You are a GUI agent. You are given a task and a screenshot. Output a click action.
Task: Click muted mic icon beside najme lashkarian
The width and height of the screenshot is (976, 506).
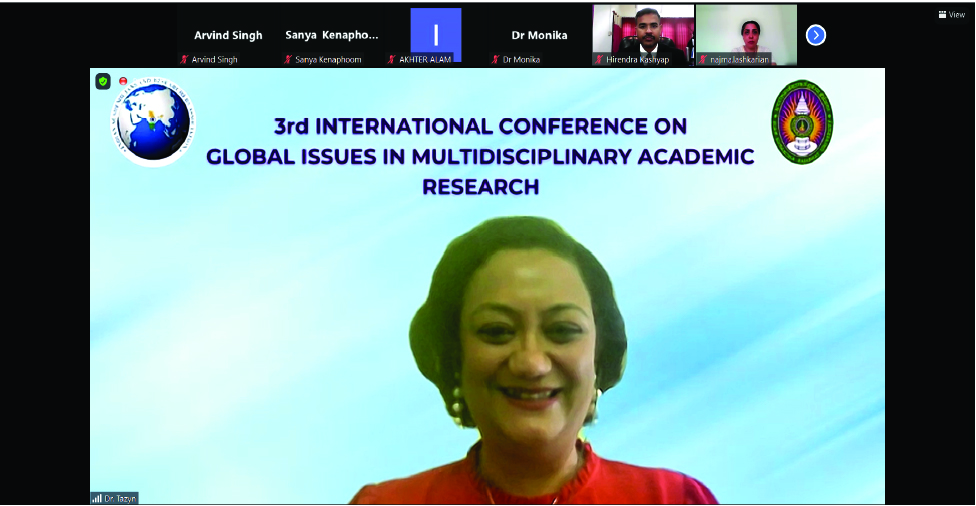(703, 60)
